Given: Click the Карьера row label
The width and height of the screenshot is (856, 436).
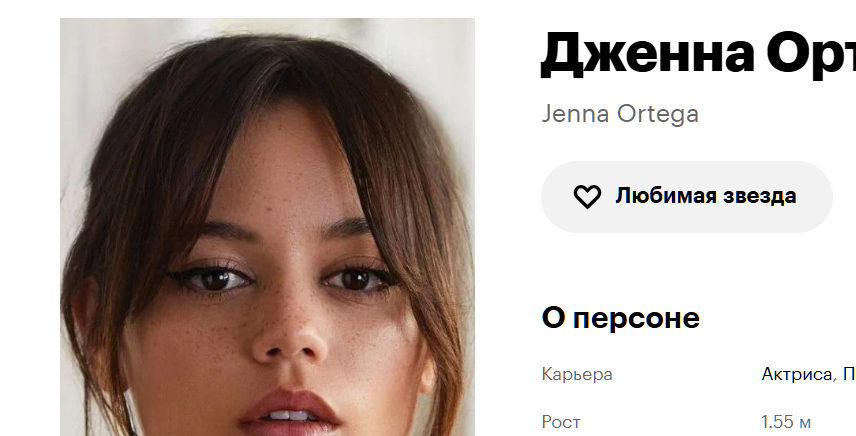Looking at the screenshot, I should click(x=577, y=374).
